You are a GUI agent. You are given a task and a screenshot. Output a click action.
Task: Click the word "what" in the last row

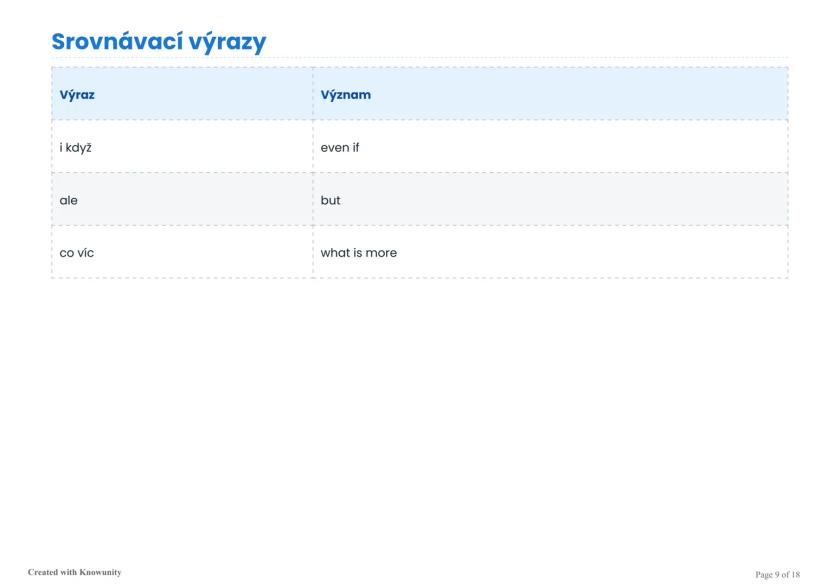pyautogui.click(x=335, y=253)
